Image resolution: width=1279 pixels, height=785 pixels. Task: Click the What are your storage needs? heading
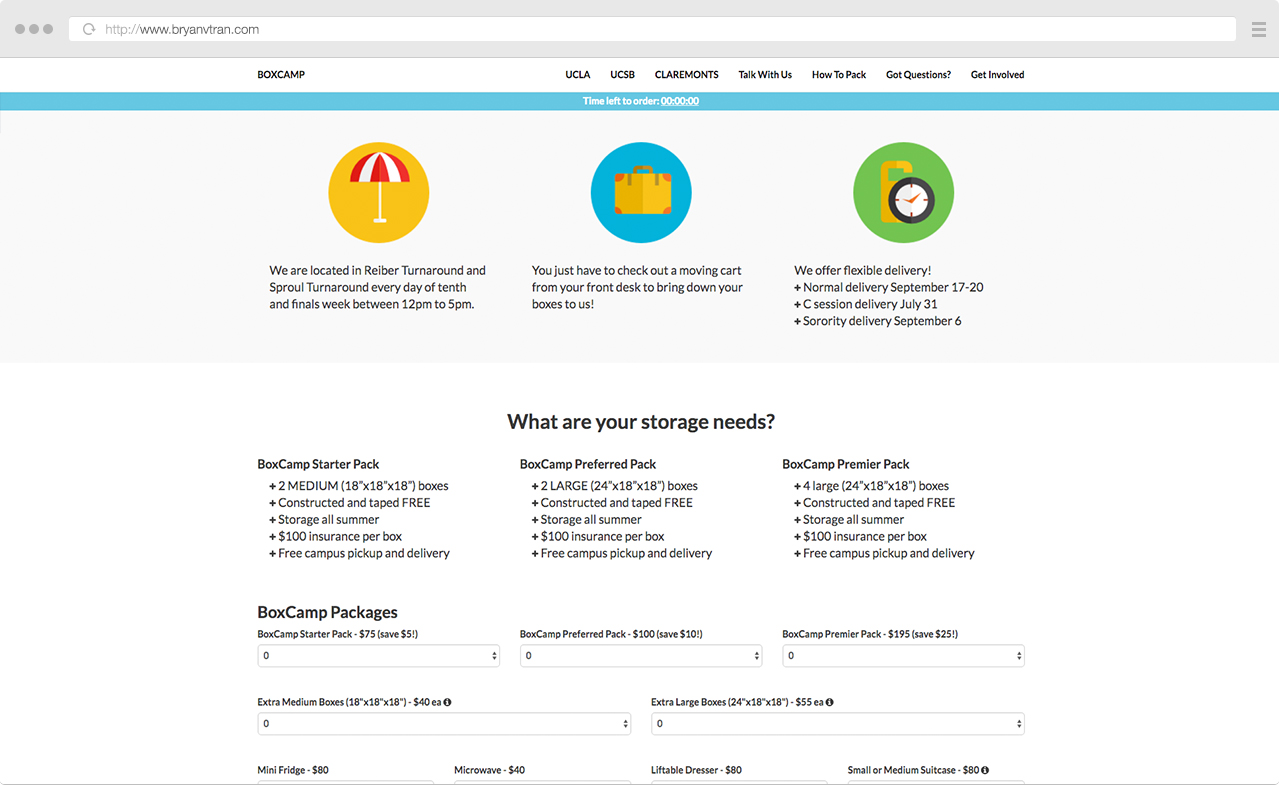(641, 422)
